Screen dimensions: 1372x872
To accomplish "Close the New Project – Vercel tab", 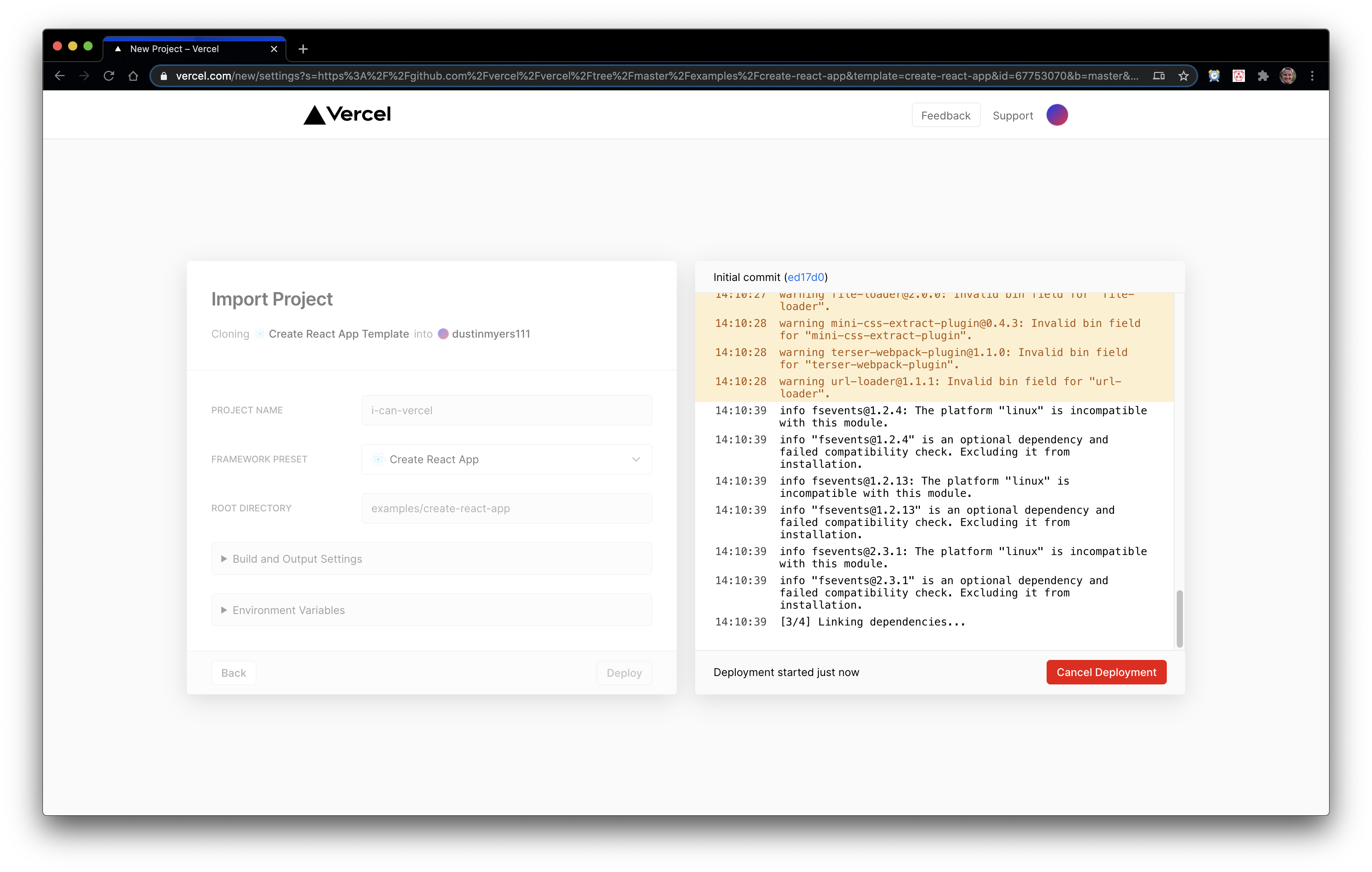I will (x=274, y=49).
